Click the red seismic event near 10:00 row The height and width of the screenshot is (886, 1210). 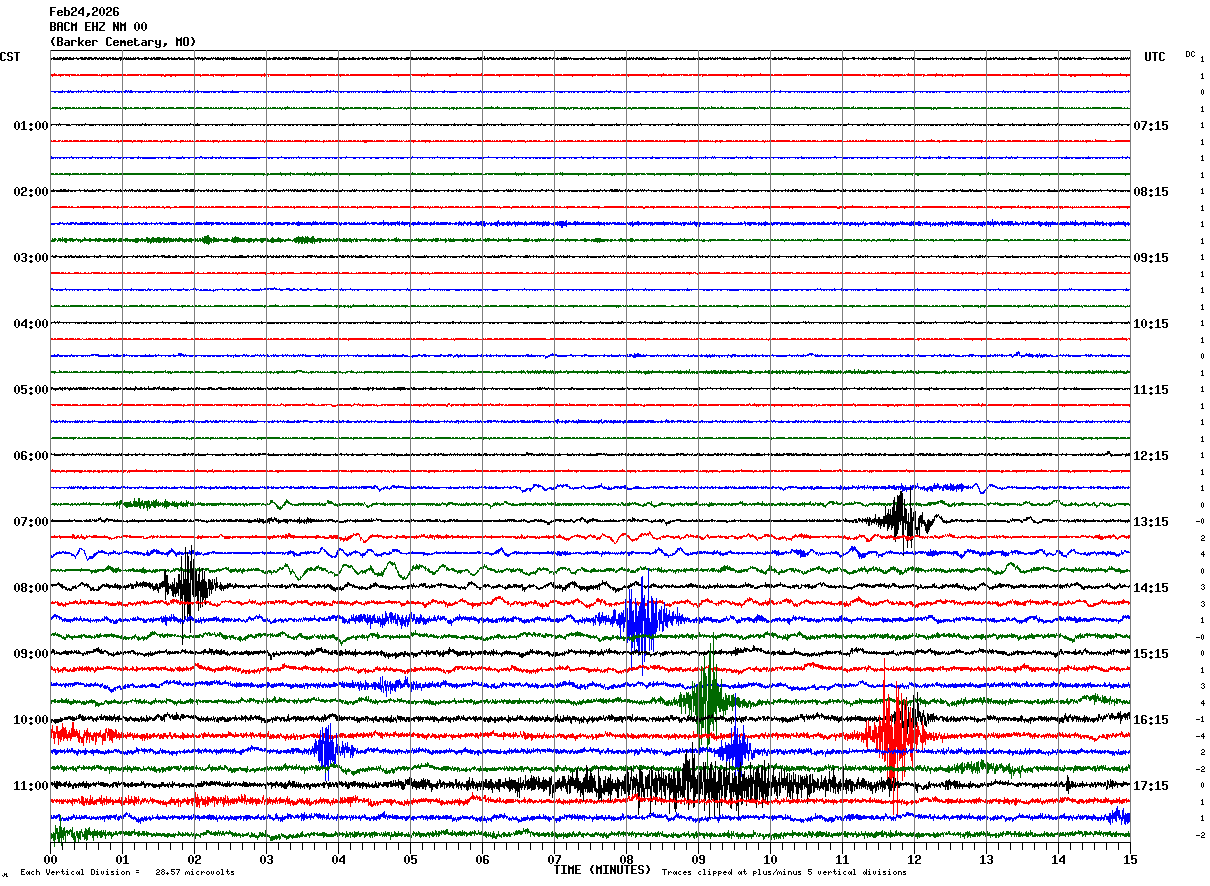896,730
